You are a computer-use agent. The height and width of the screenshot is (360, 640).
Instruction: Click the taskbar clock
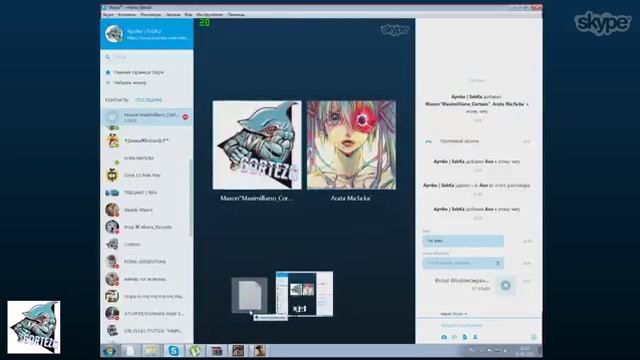coord(525,351)
